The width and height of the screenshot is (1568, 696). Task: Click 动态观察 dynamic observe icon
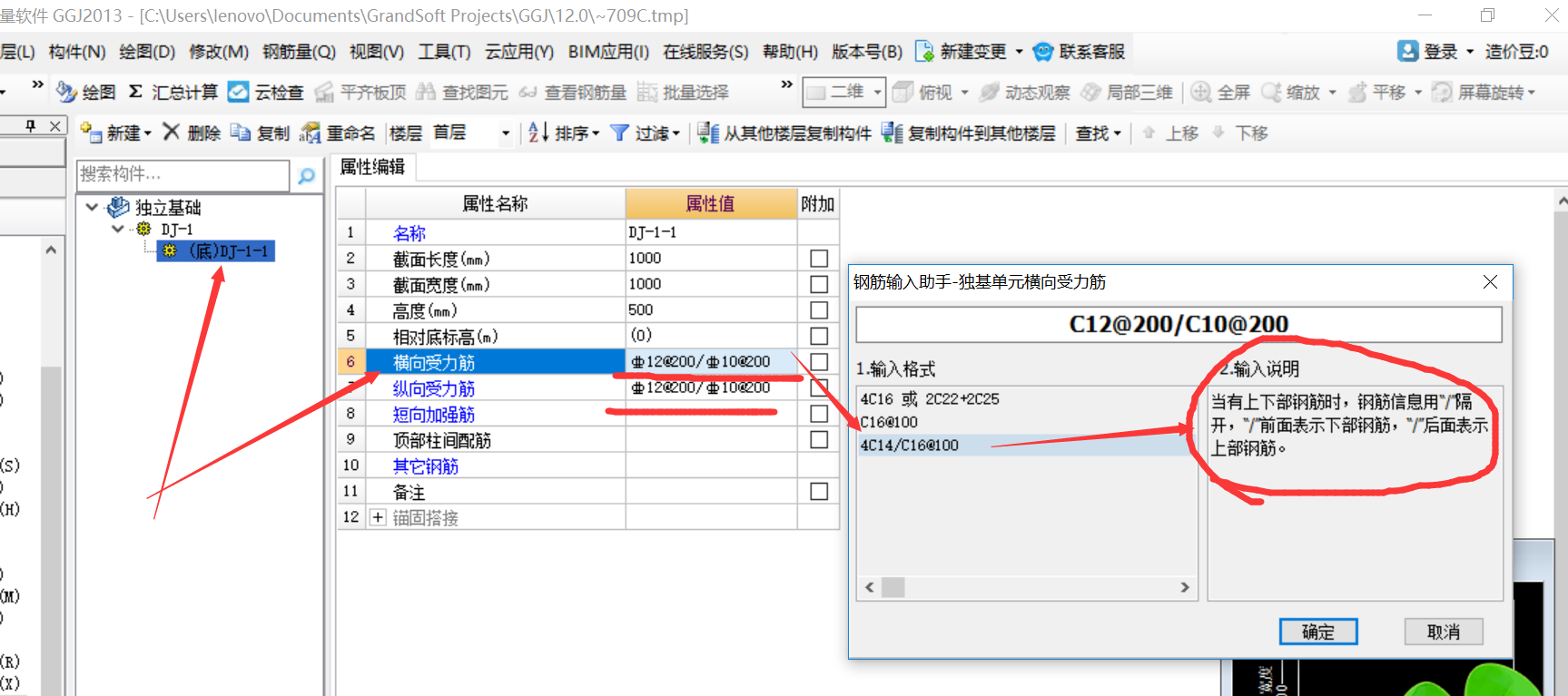tap(990, 92)
